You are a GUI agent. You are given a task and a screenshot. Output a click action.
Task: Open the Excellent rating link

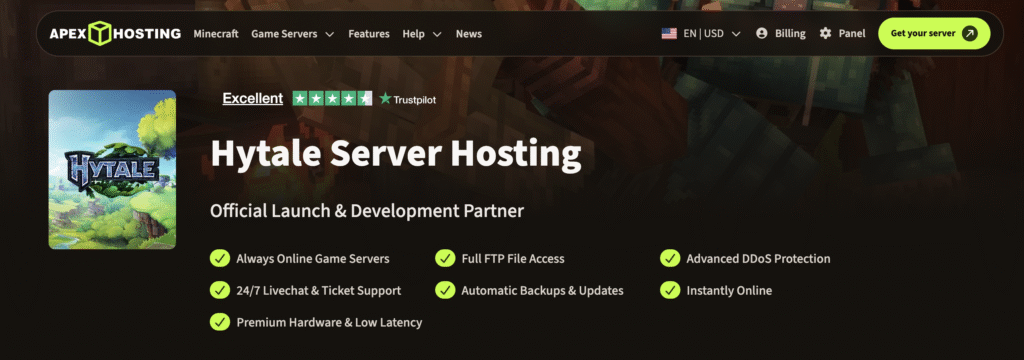click(253, 99)
